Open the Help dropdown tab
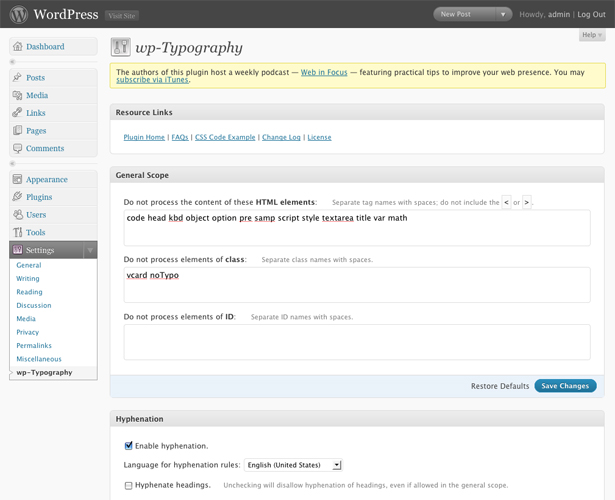The image size is (615, 500). tap(592, 35)
